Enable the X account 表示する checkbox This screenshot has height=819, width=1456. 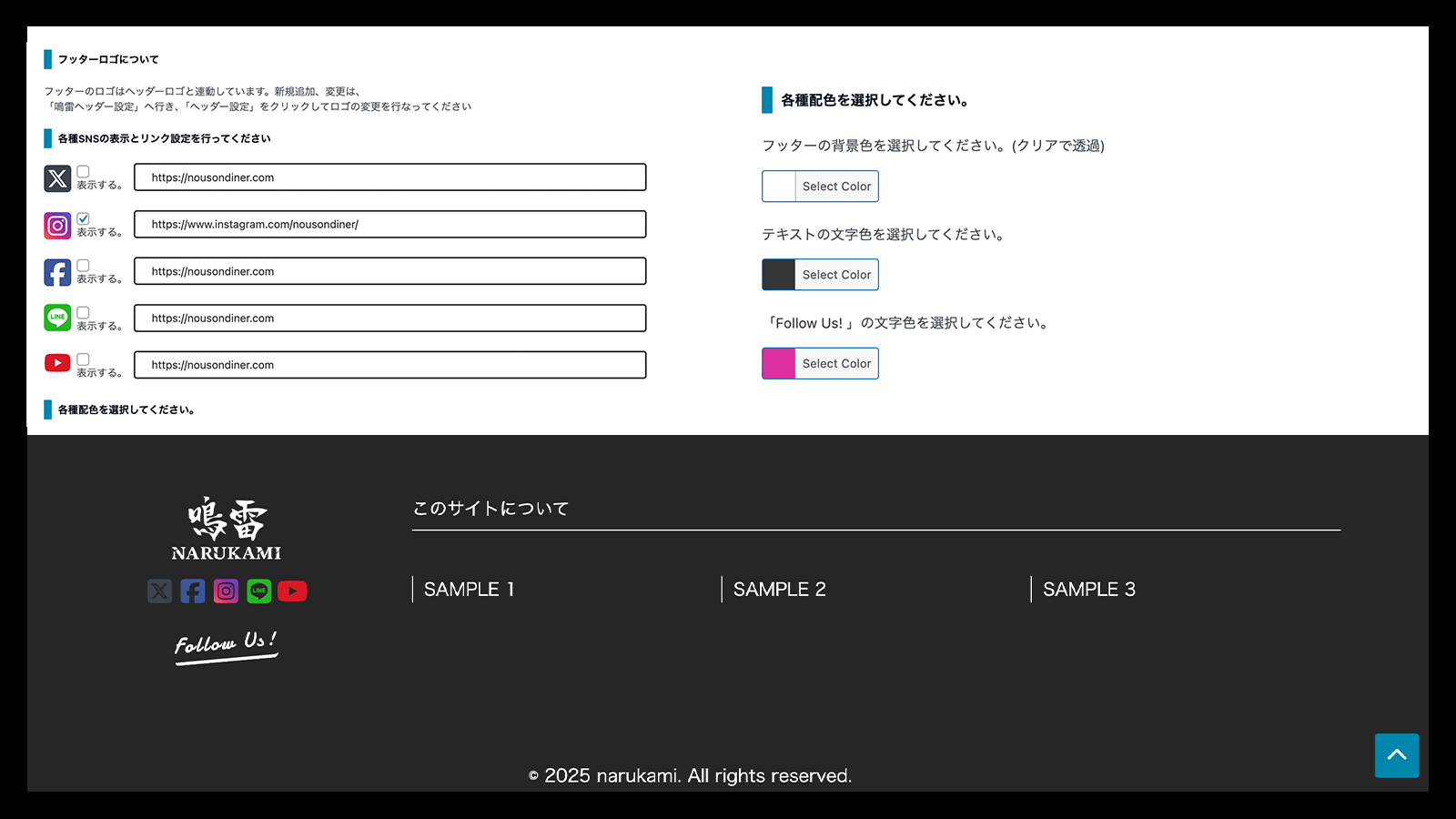83,170
